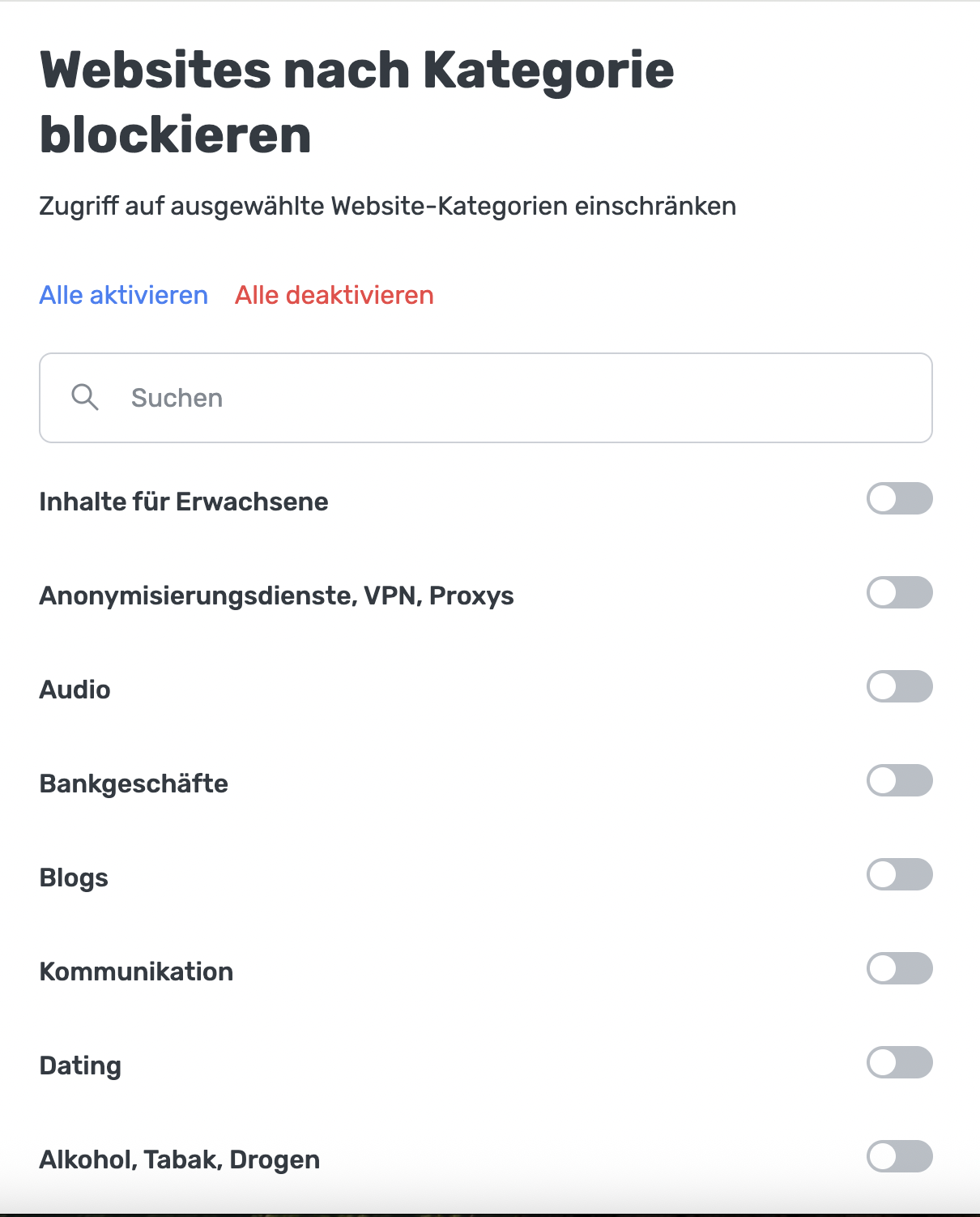Enable Alkohol, Tabak, Drogen blocking
The width and height of the screenshot is (980, 1217).
click(x=899, y=1156)
